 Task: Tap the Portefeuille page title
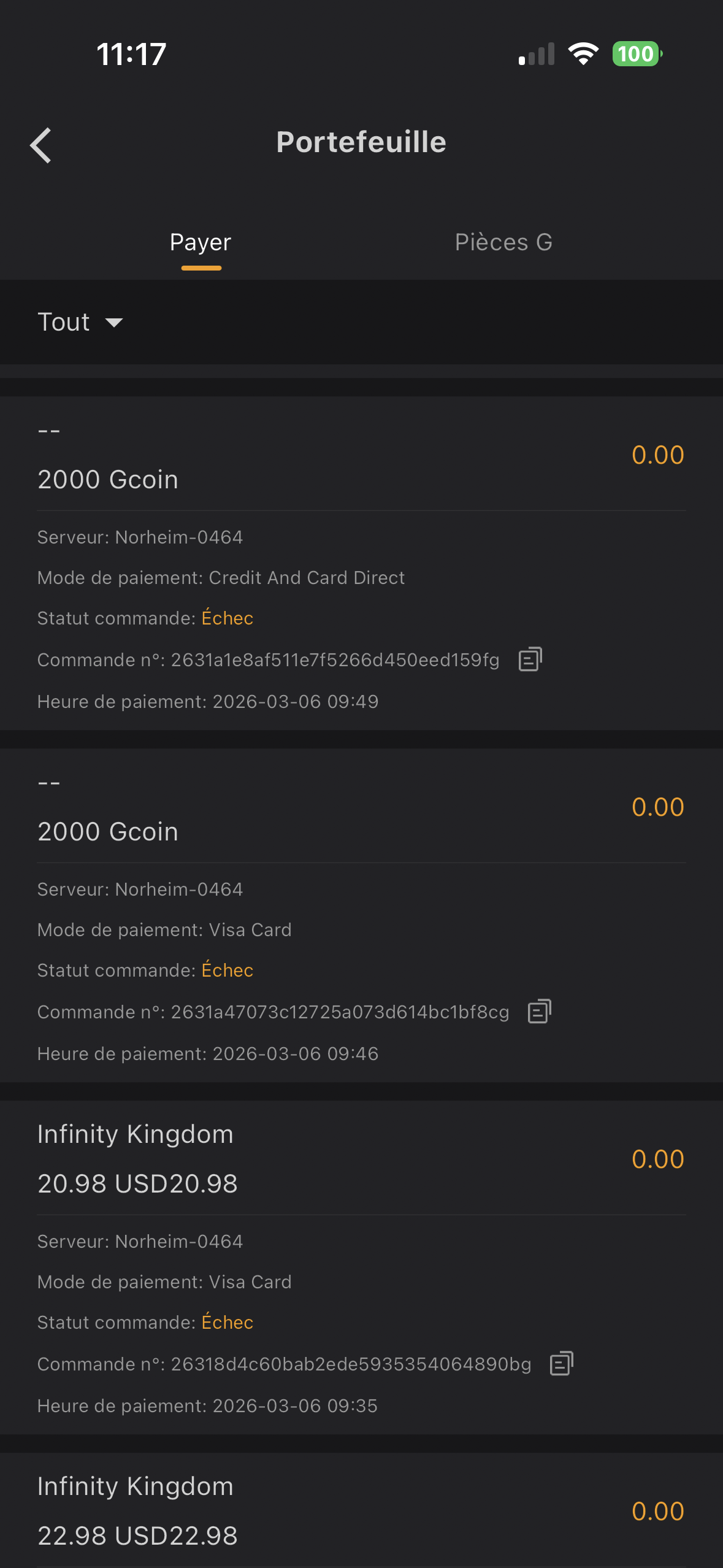pos(361,142)
